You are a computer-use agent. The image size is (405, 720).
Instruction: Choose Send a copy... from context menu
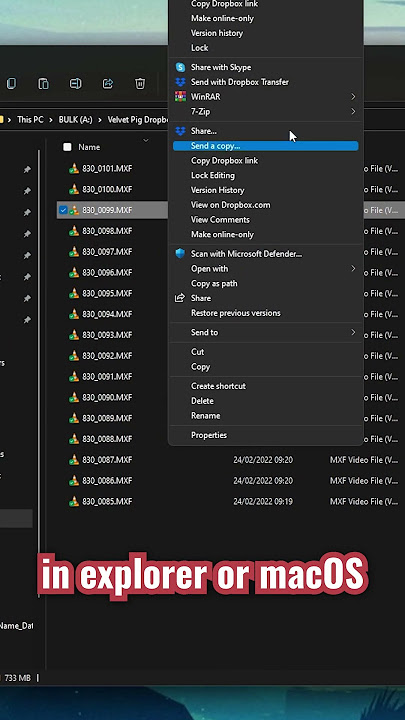pyautogui.click(x=265, y=146)
